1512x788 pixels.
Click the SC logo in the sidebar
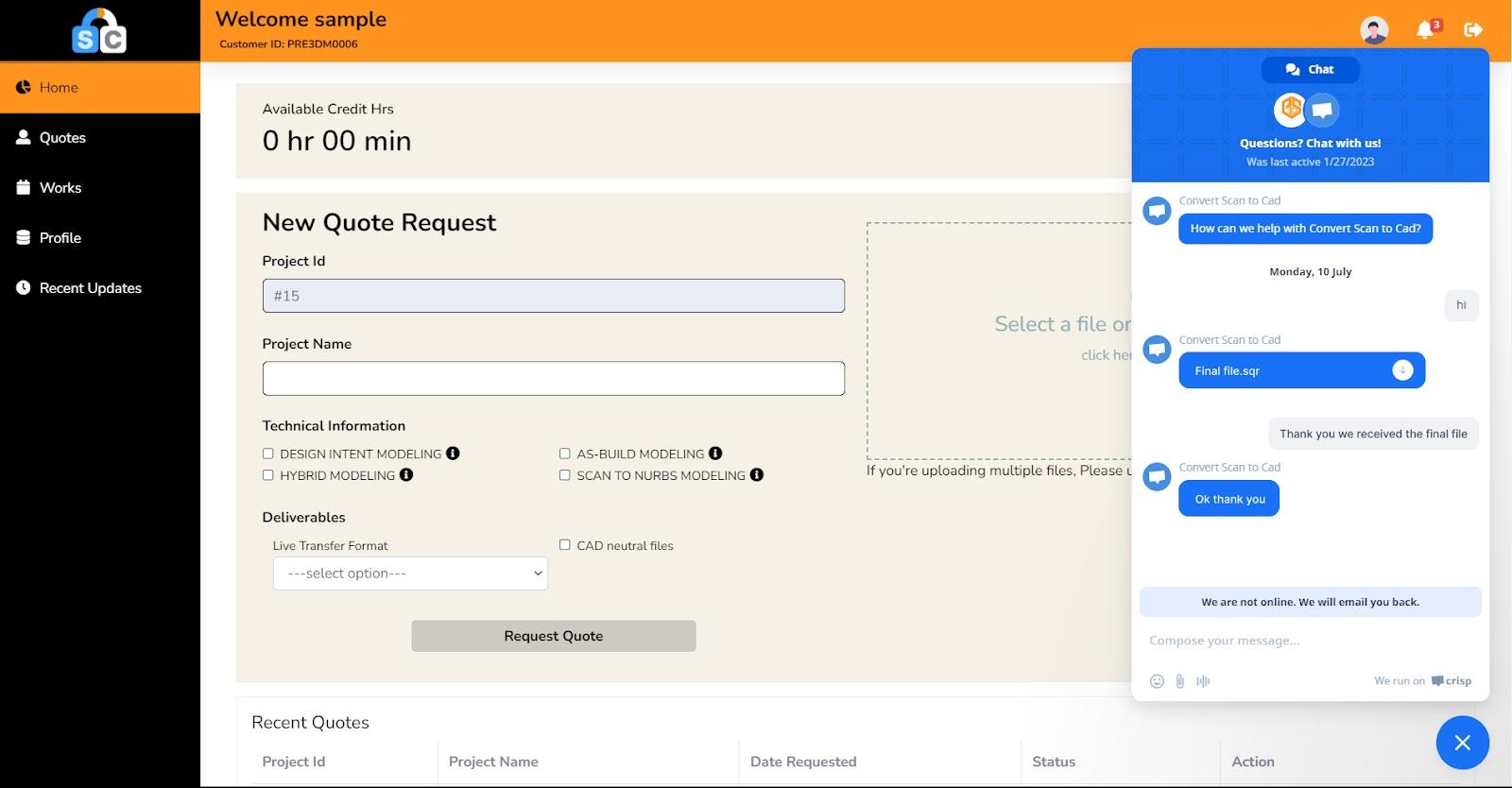[x=99, y=30]
